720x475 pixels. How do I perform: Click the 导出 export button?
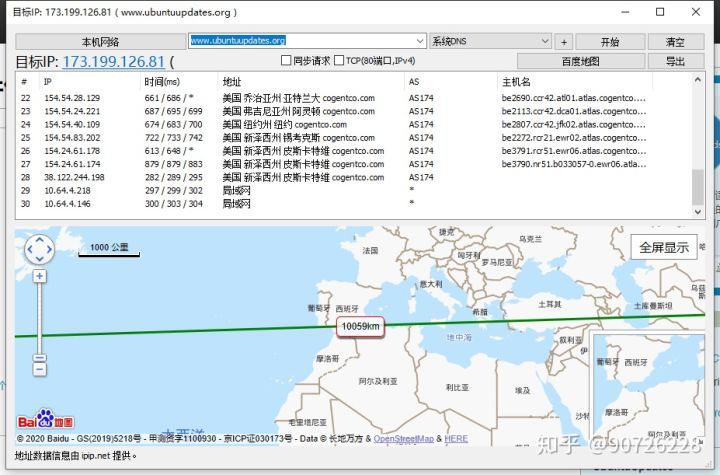point(675,61)
